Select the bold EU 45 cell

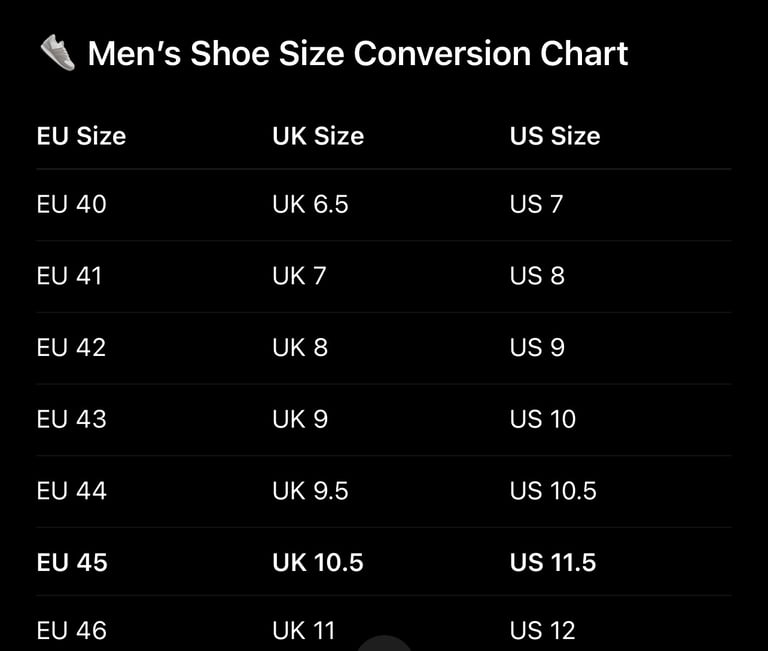(72, 562)
